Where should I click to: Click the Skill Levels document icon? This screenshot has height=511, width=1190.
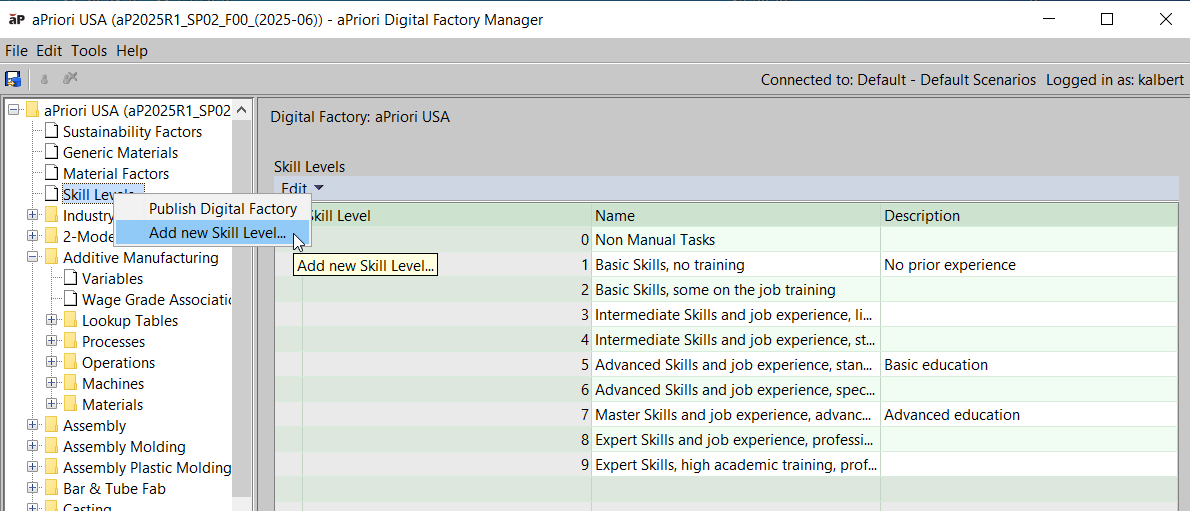tap(51, 194)
